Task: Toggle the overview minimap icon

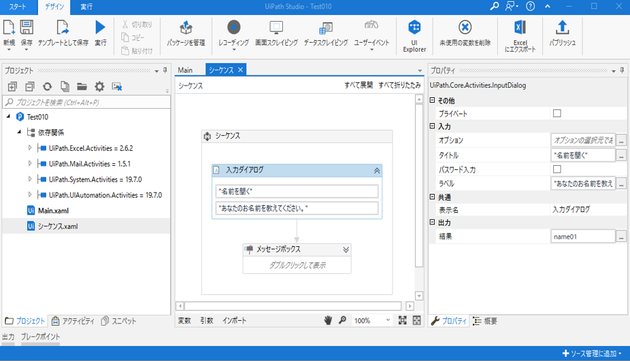Action: click(x=417, y=320)
